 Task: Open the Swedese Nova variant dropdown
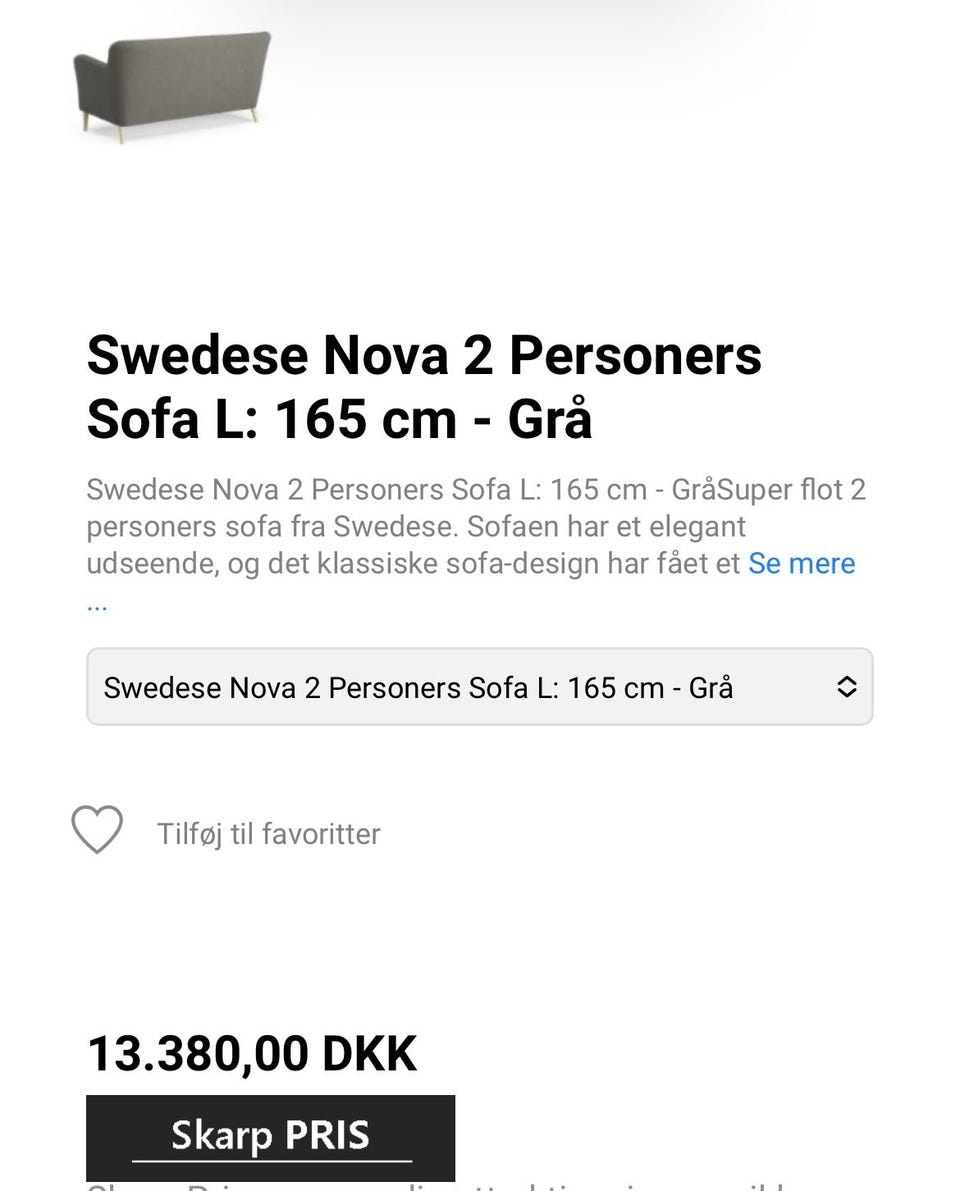pyautogui.click(x=479, y=687)
